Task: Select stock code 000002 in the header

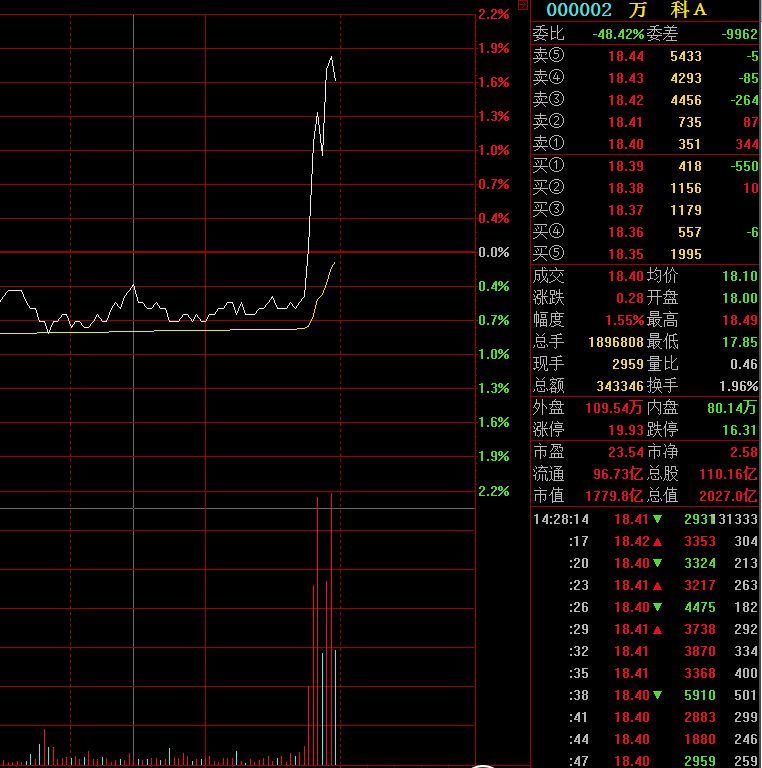Action: (x=578, y=10)
